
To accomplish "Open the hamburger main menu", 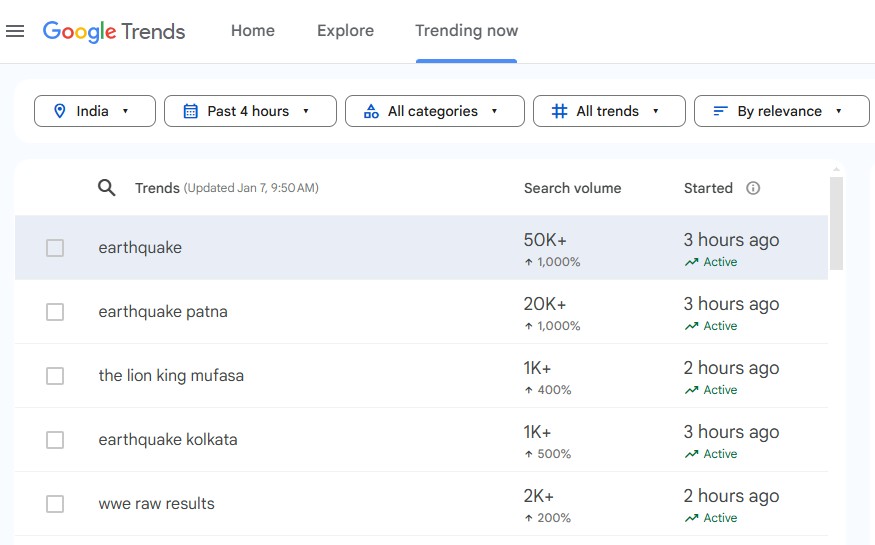I will pos(15,31).
